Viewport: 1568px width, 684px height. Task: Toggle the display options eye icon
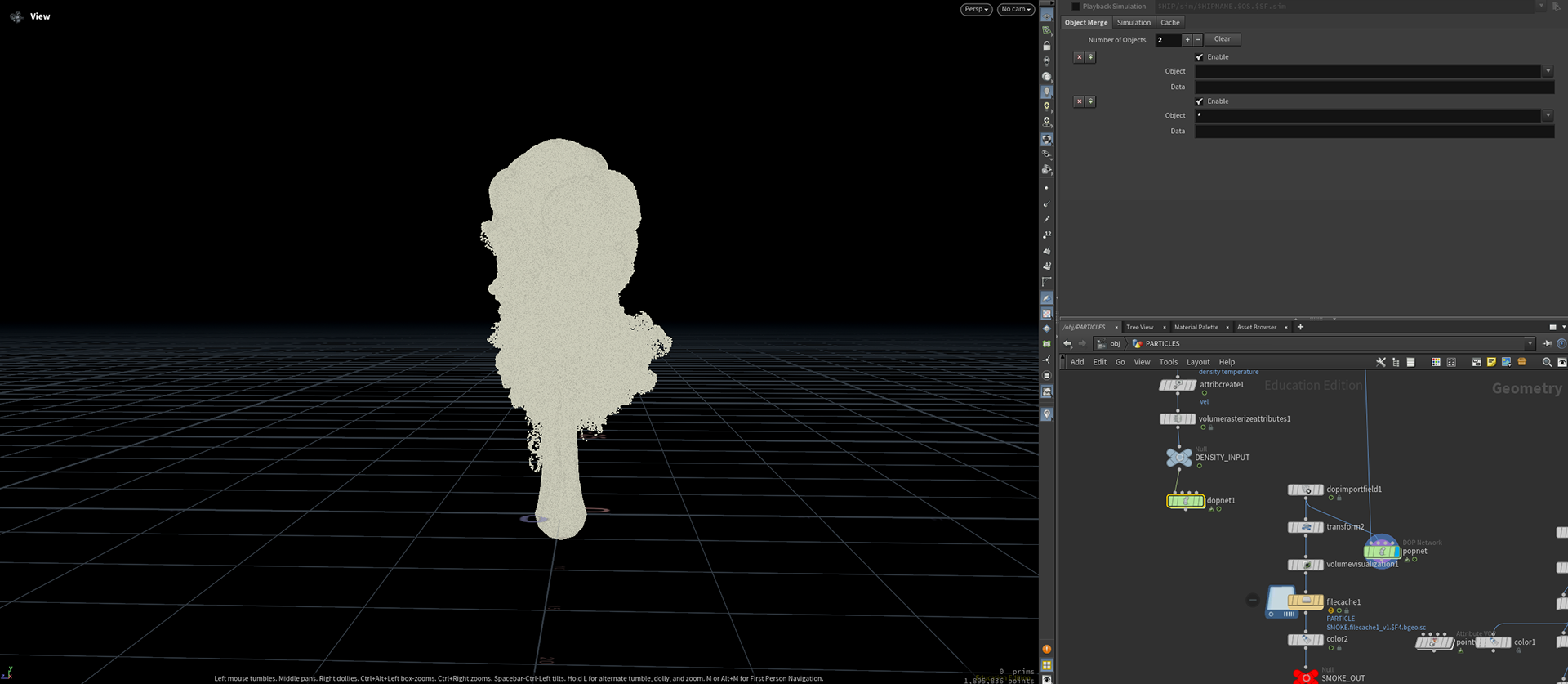1562,362
